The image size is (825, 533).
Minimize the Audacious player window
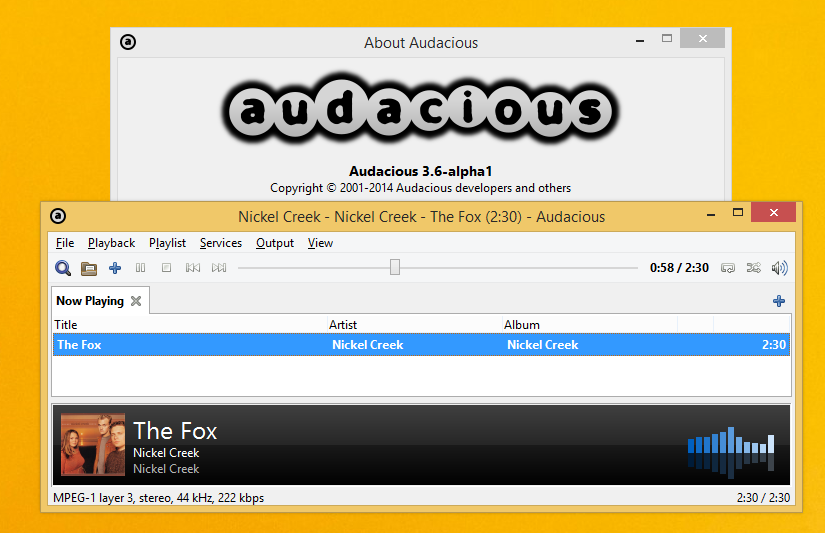[711, 214]
